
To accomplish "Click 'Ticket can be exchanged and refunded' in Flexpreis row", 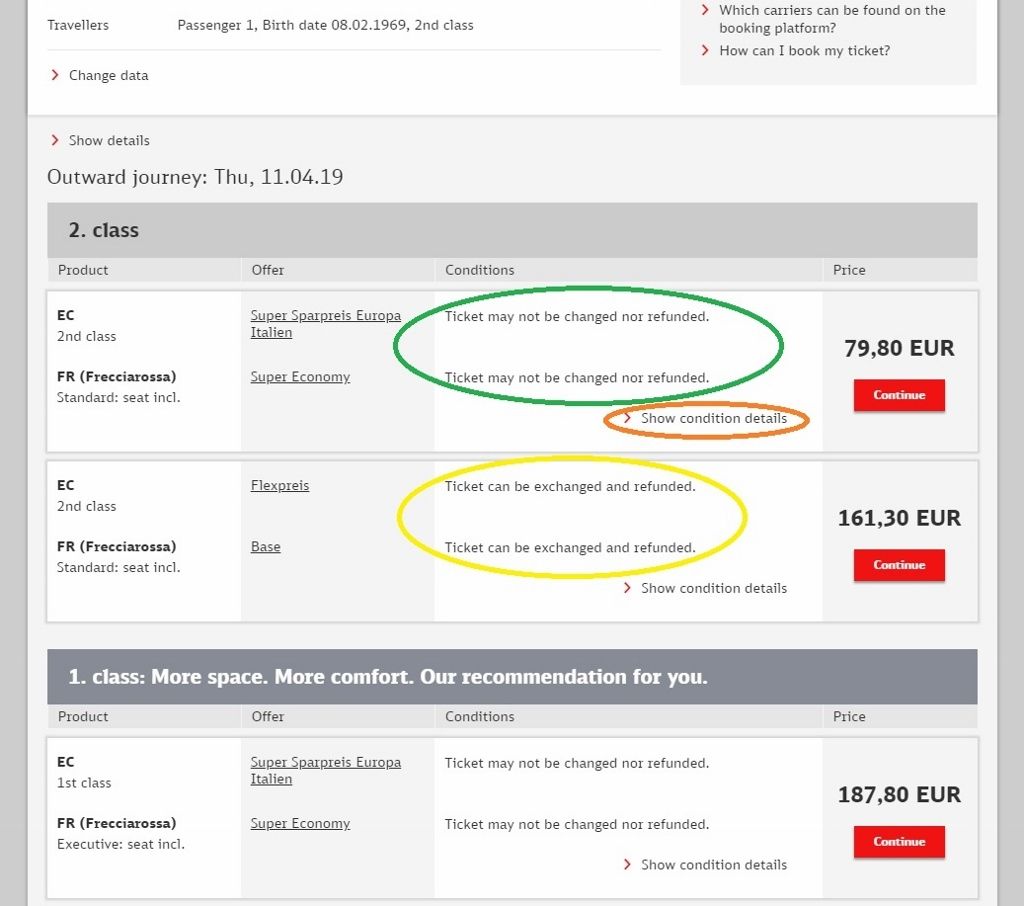I will (x=570, y=487).
